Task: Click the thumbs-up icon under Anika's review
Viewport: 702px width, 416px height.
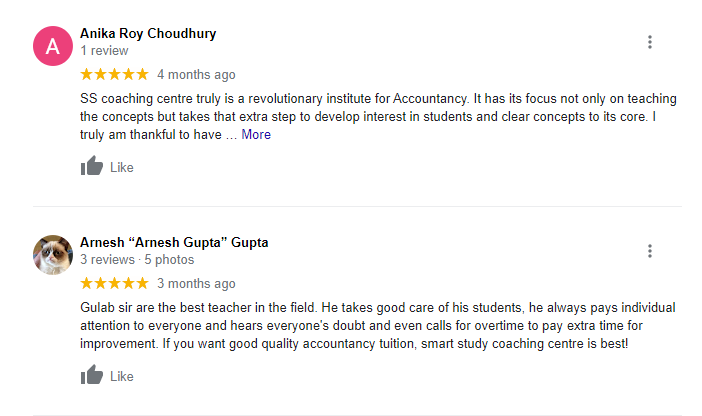Action: point(92,167)
